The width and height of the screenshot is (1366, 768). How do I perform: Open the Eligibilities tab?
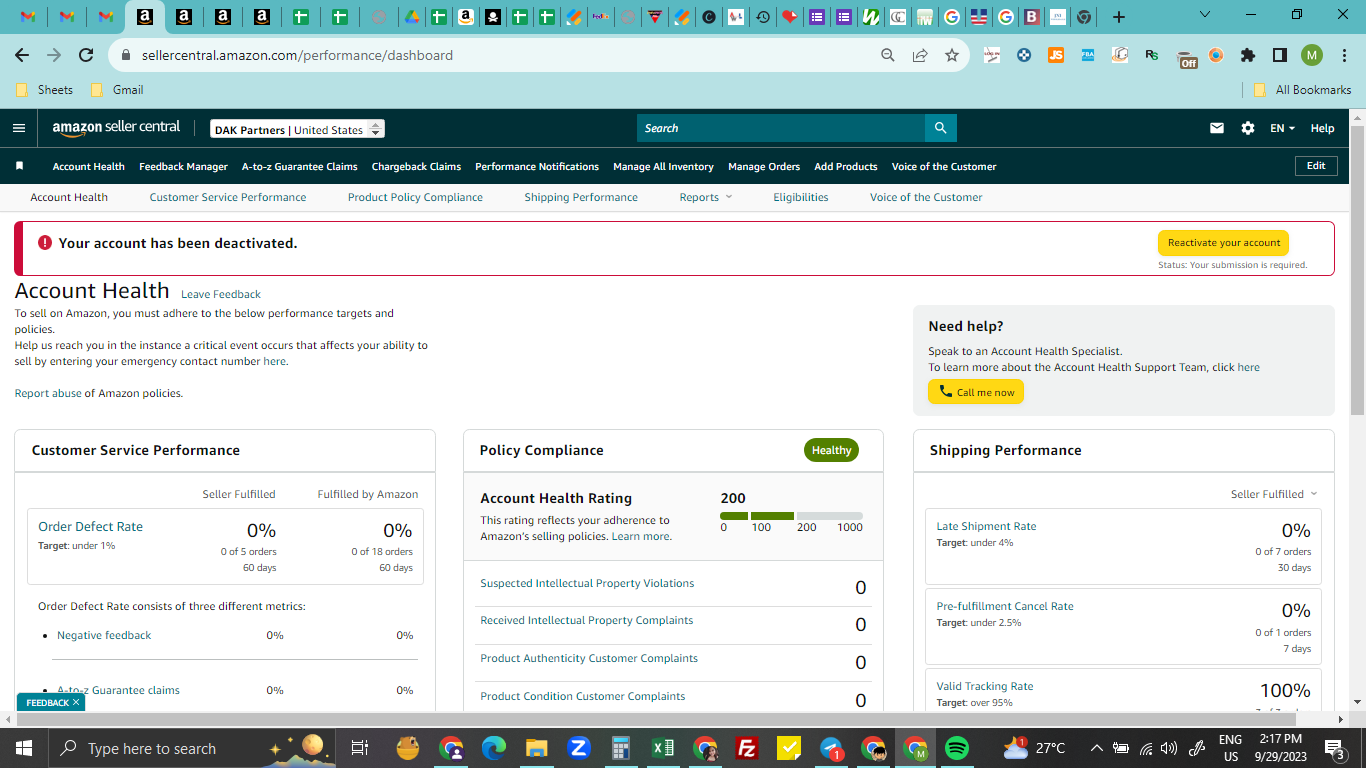click(801, 197)
